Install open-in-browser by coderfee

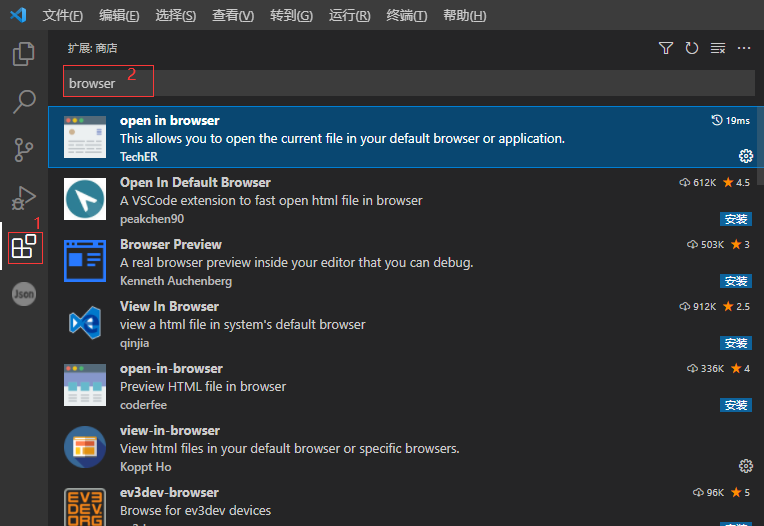click(736, 405)
